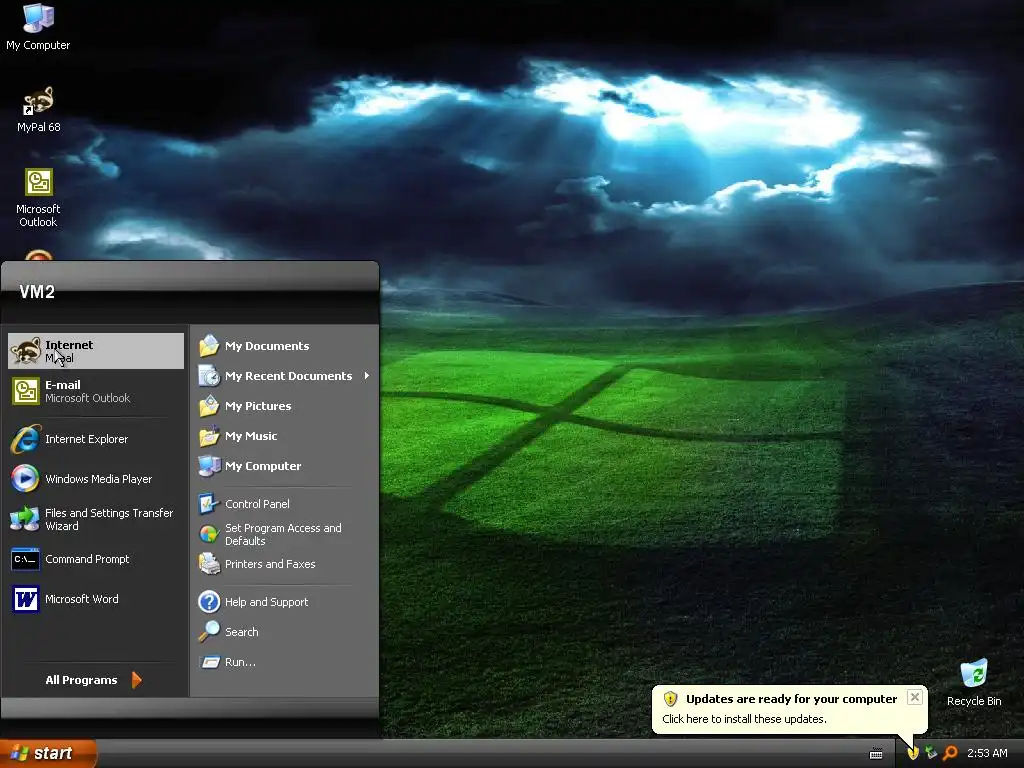The width and height of the screenshot is (1024, 768).
Task: Click the green start button
Action: [48, 754]
